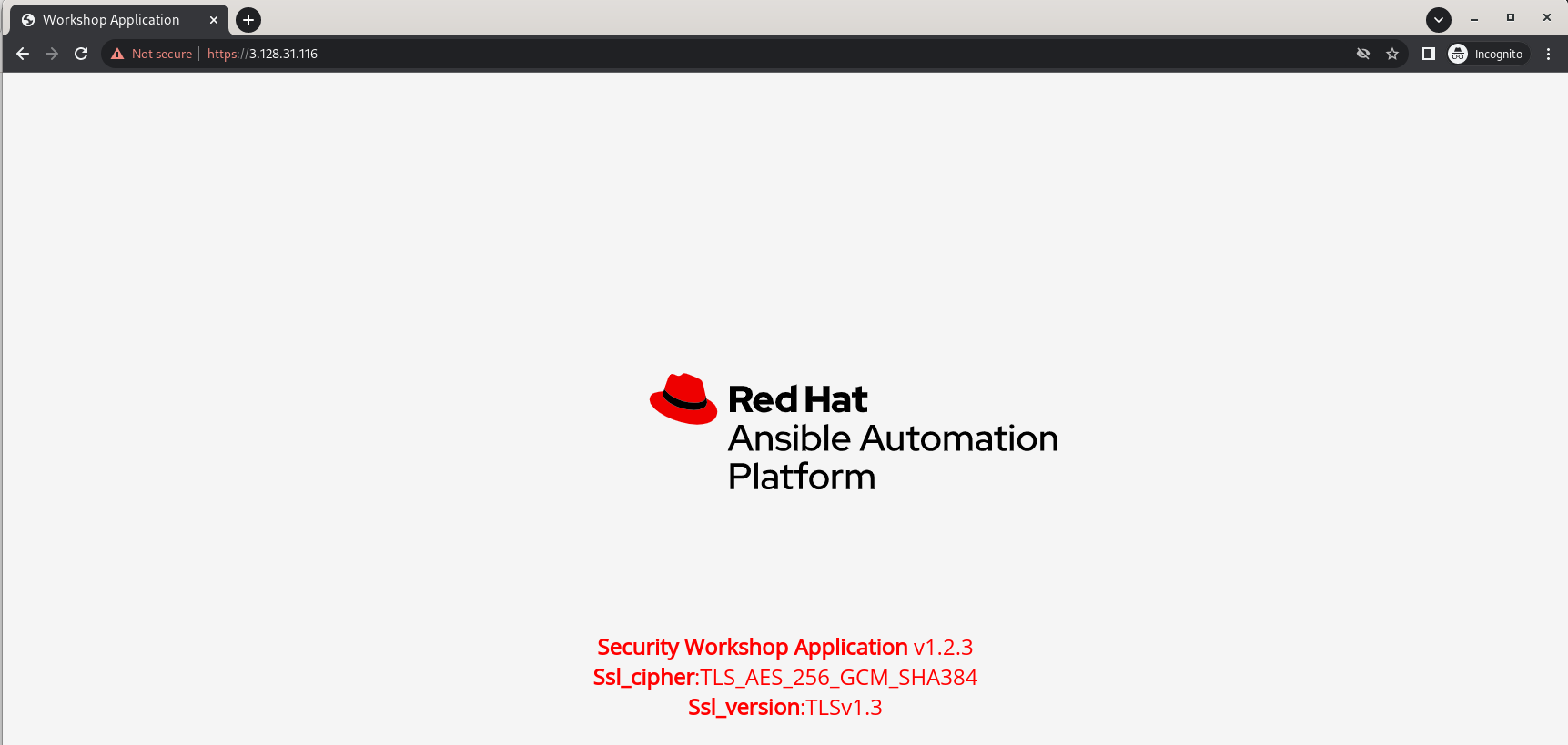Maximize the browser window

(1511, 18)
